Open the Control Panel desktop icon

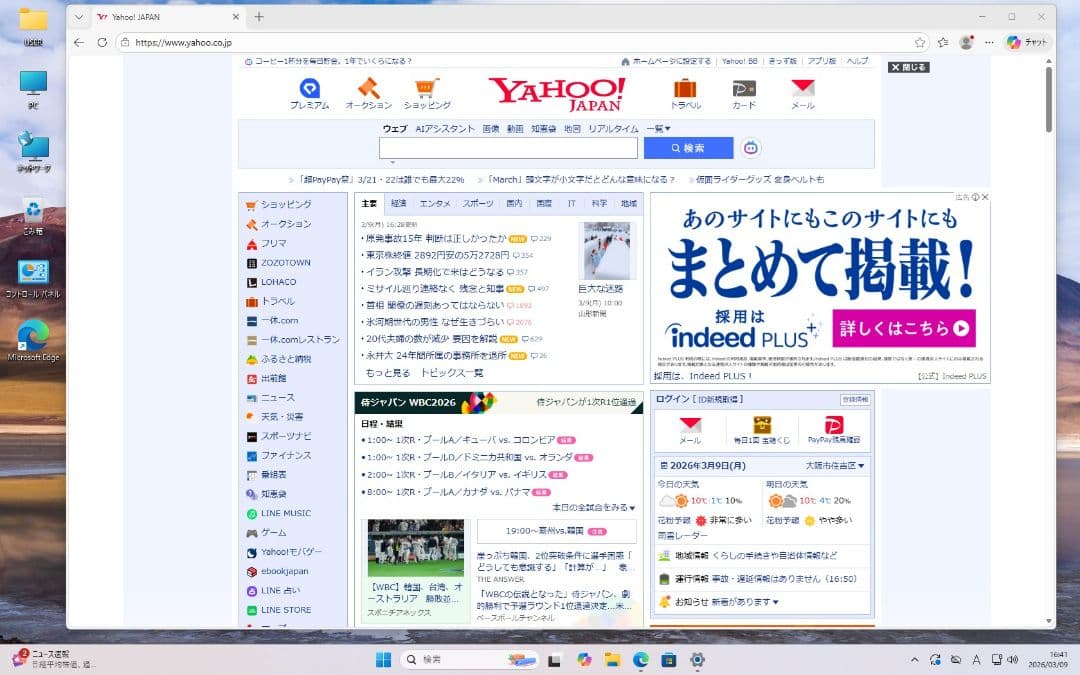tap(33, 278)
